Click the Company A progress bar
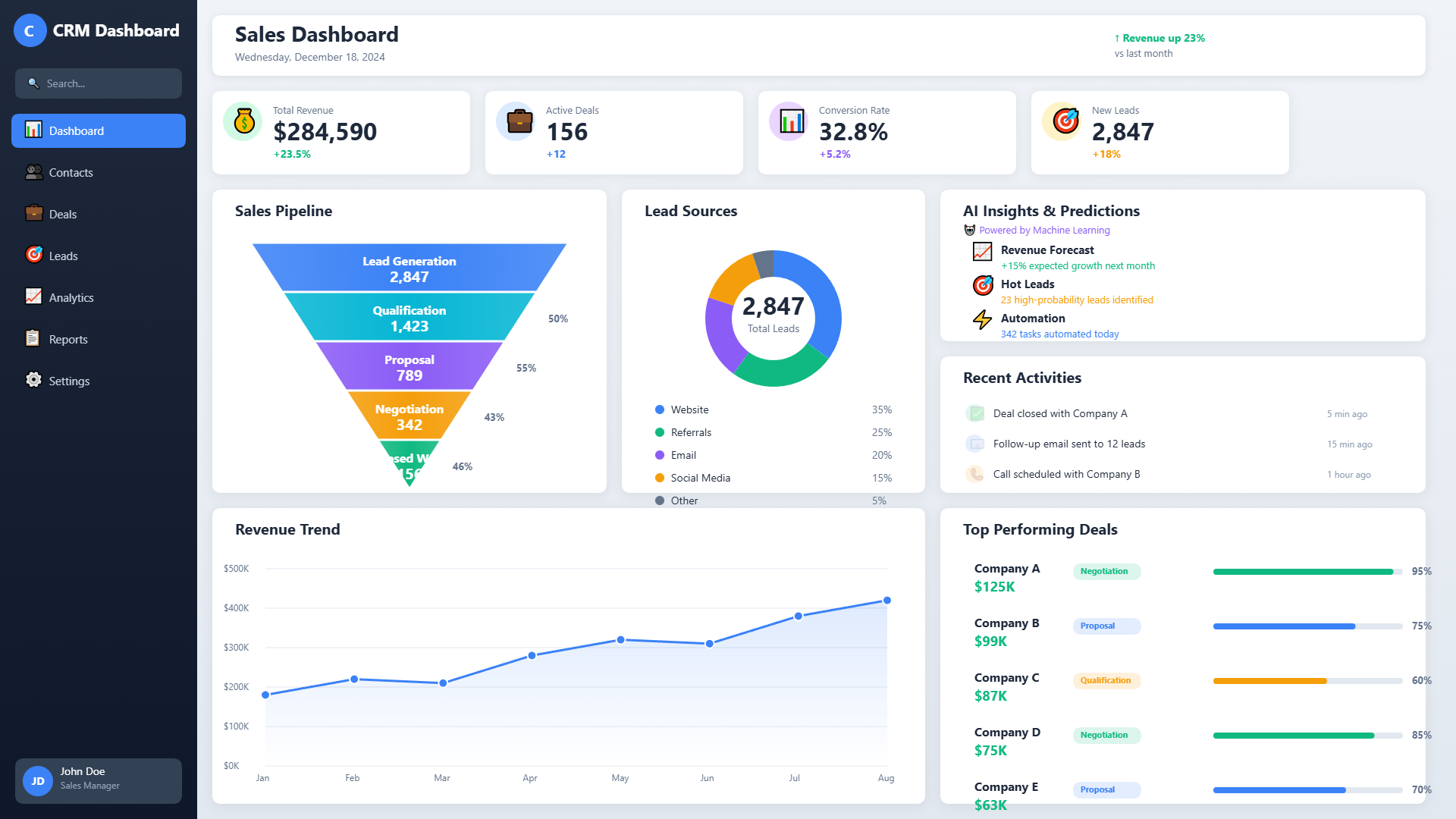1456x819 pixels. tap(1308, 572)
